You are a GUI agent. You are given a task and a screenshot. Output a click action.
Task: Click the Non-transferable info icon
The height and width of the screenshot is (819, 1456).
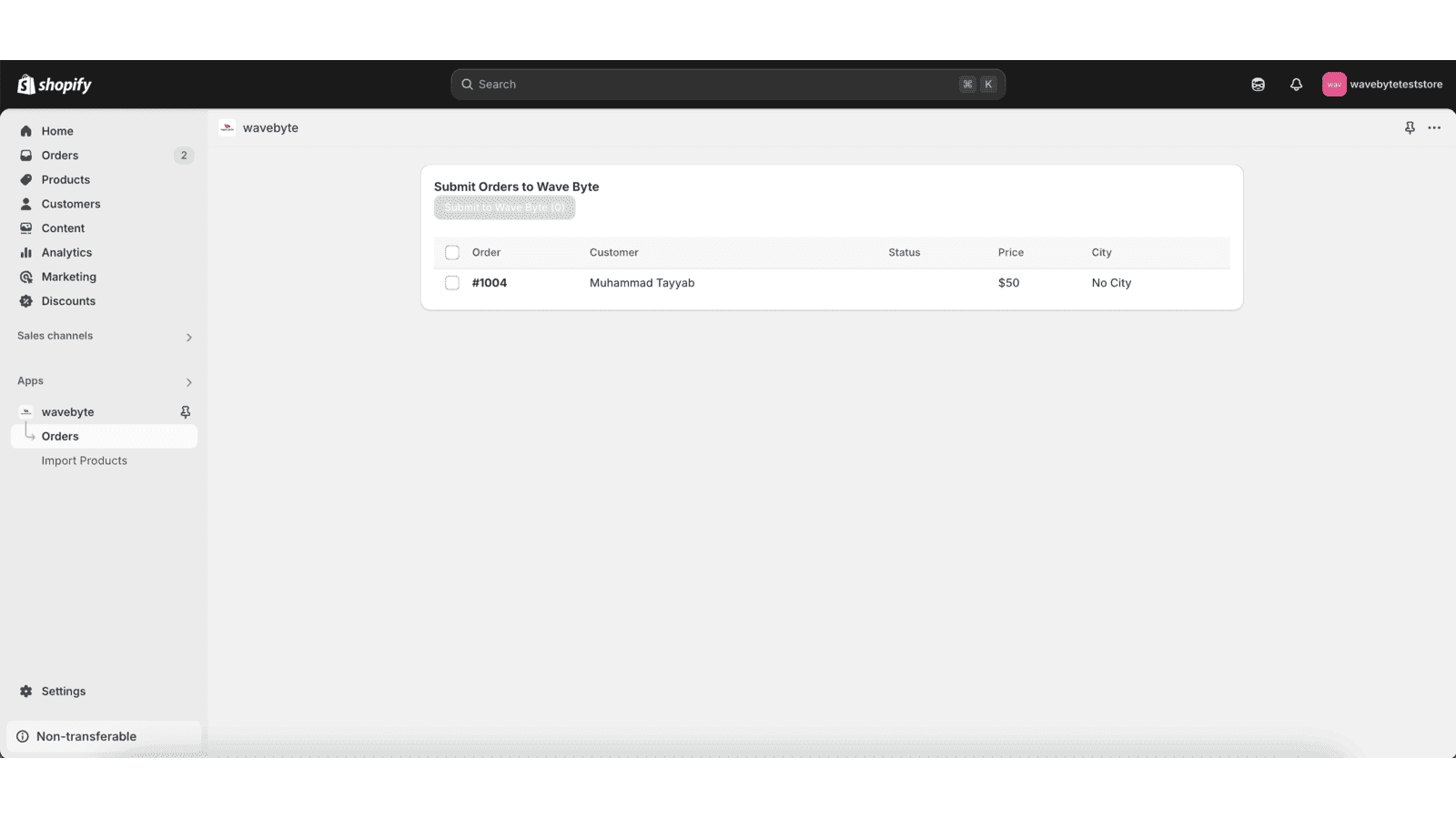click(23, 736)
